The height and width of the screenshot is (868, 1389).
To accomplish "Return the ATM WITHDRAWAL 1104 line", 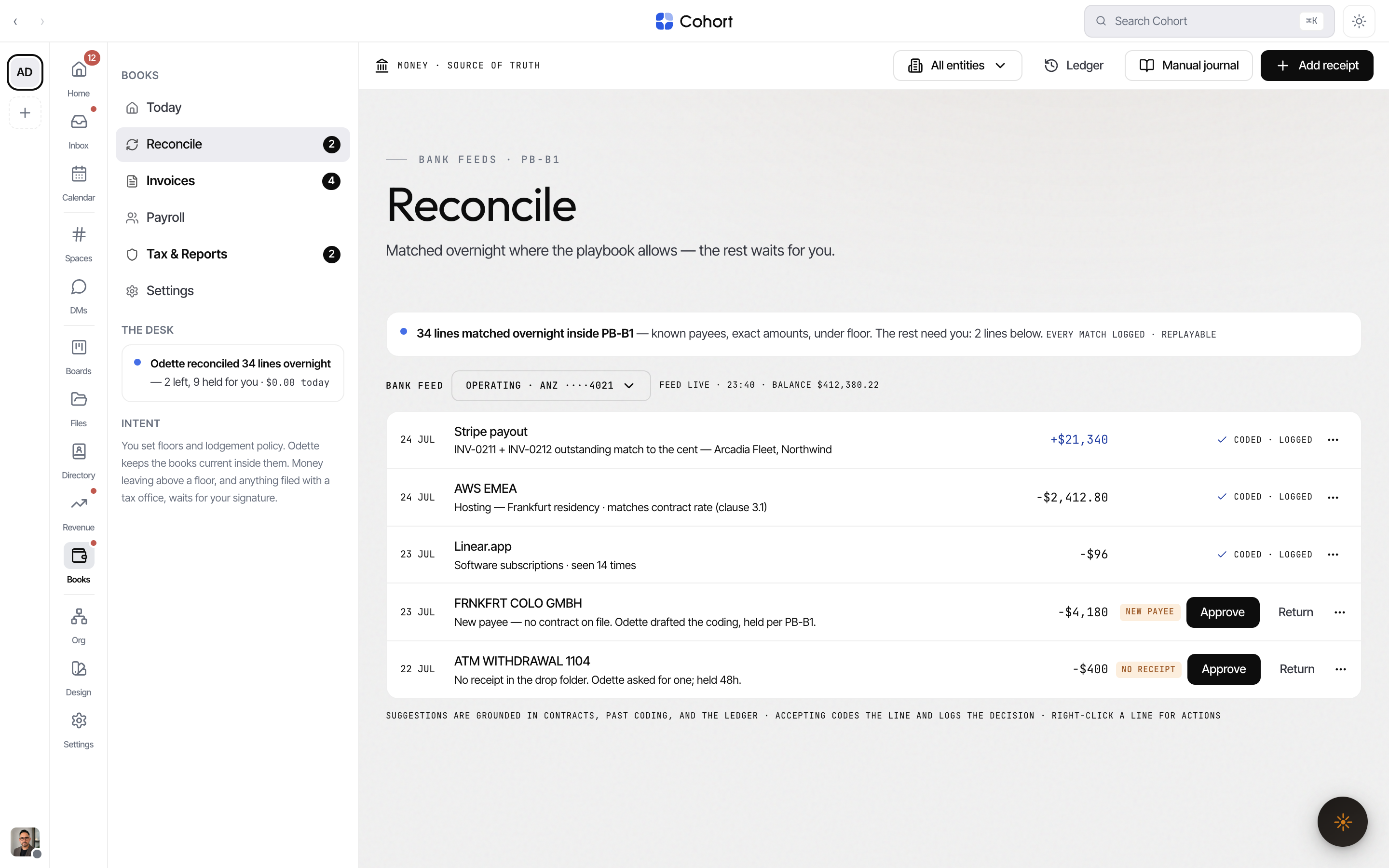I will pos(1296,669).
